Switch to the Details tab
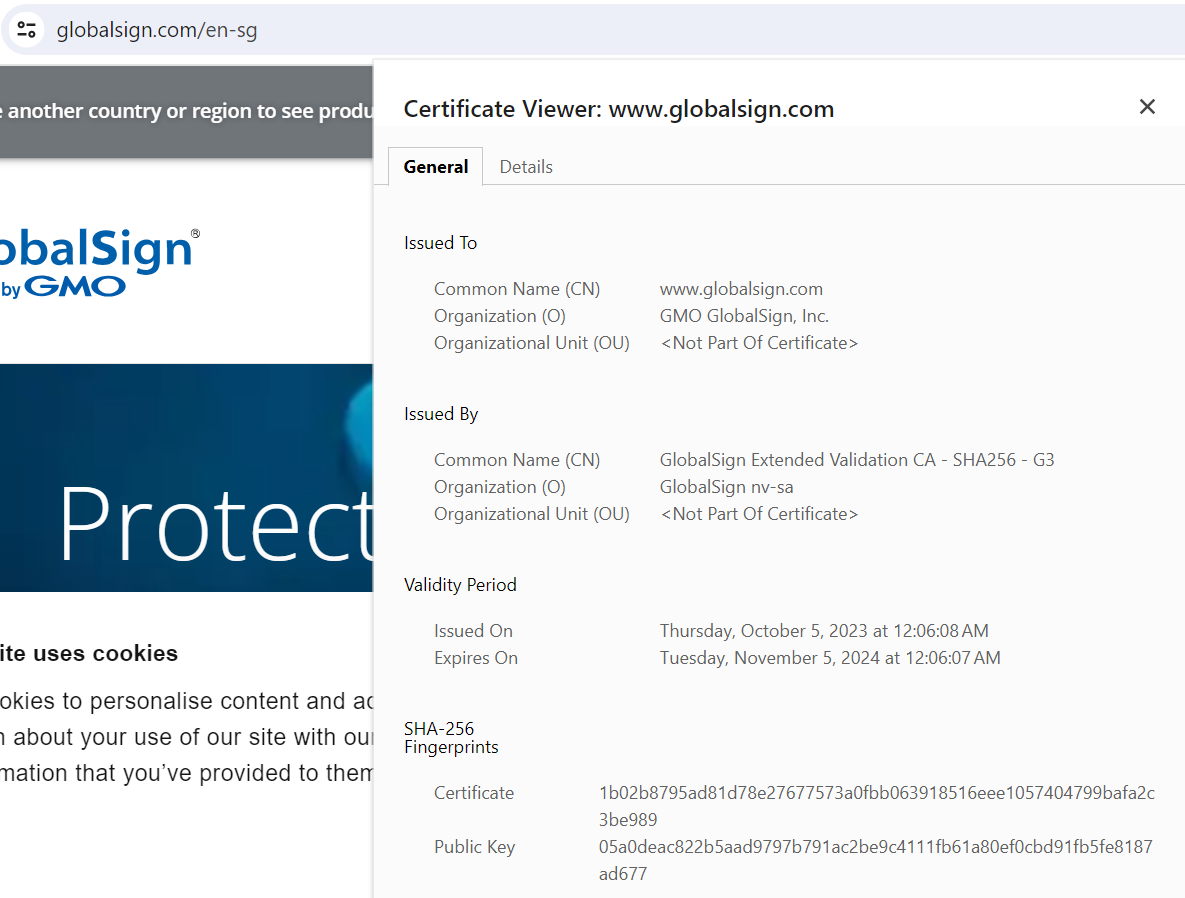Image resolution: width=1185 pixels, height=898 pixels. [526, 167]
